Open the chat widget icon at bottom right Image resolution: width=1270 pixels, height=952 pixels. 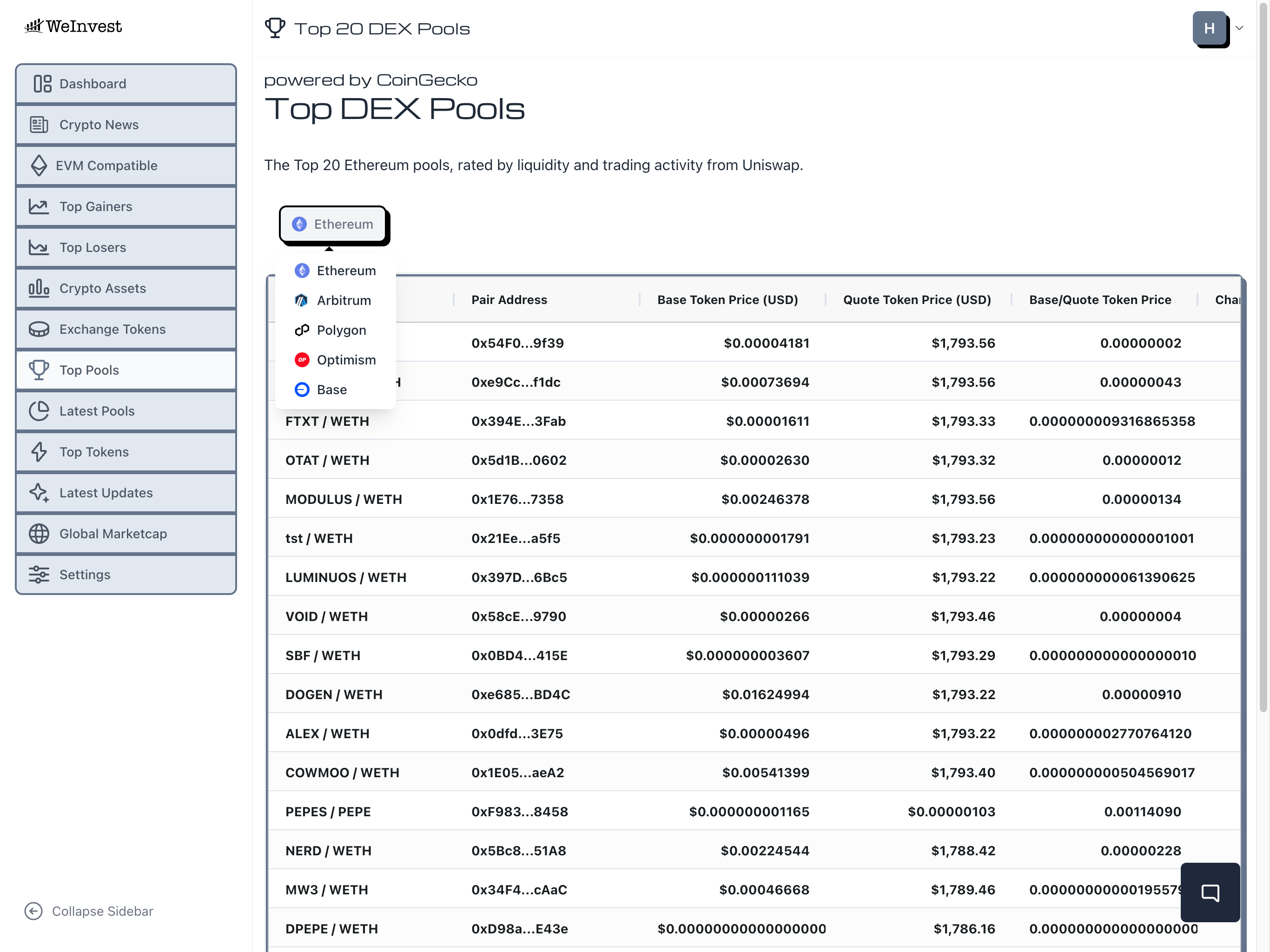click(1210, 892)
